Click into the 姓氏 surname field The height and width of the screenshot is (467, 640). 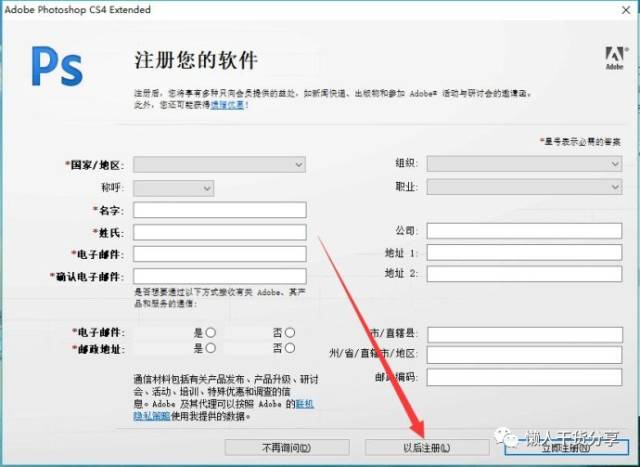click(x=219, y=232)
